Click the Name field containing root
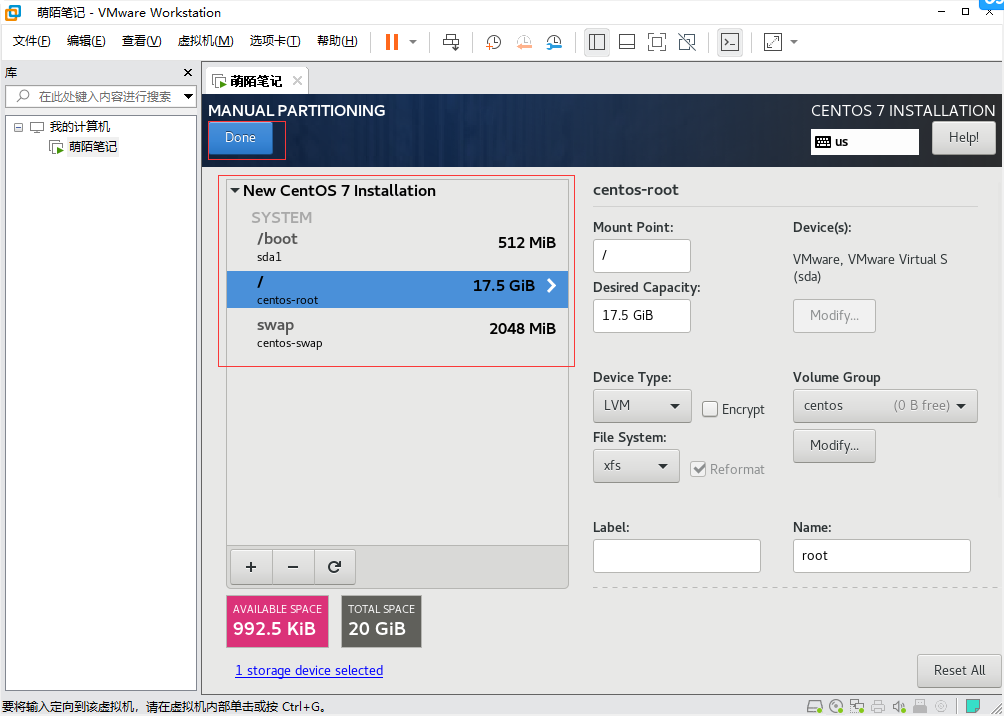Image resolution: width=1004 pixels, height=716 pixels. click(882, 556)
